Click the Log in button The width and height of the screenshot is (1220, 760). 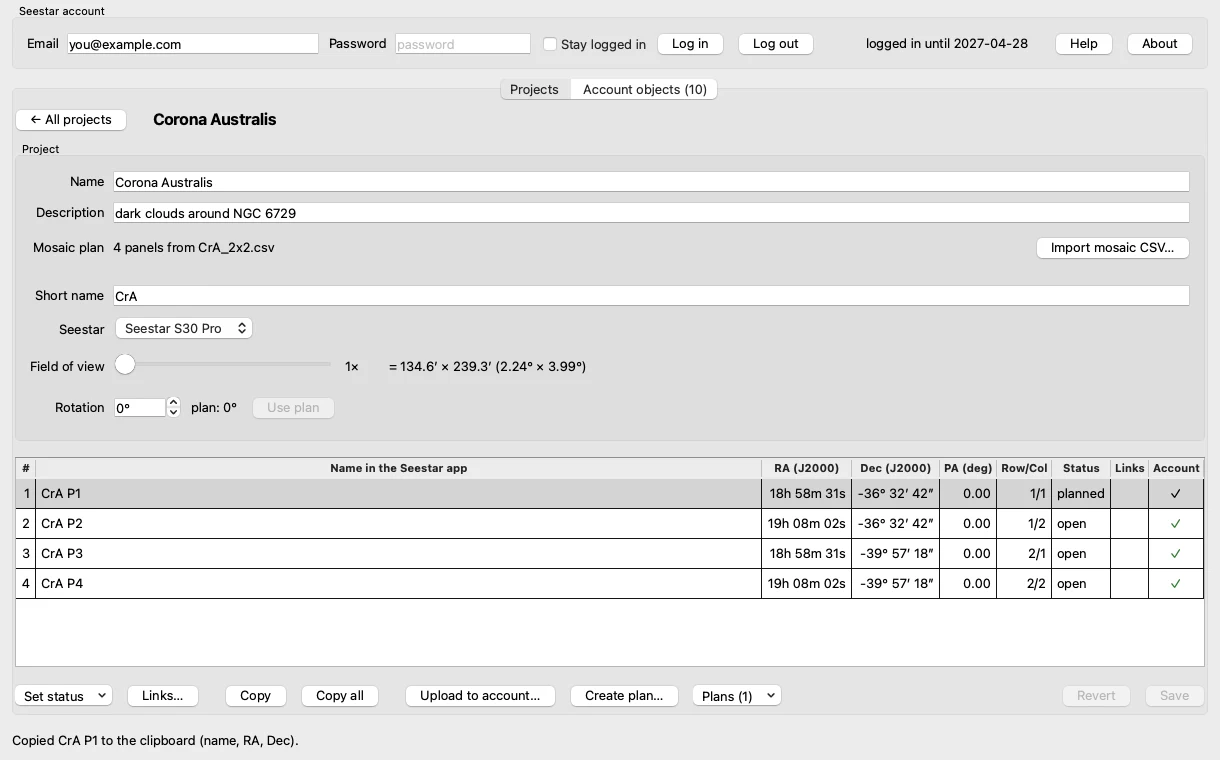pos(690,44)
